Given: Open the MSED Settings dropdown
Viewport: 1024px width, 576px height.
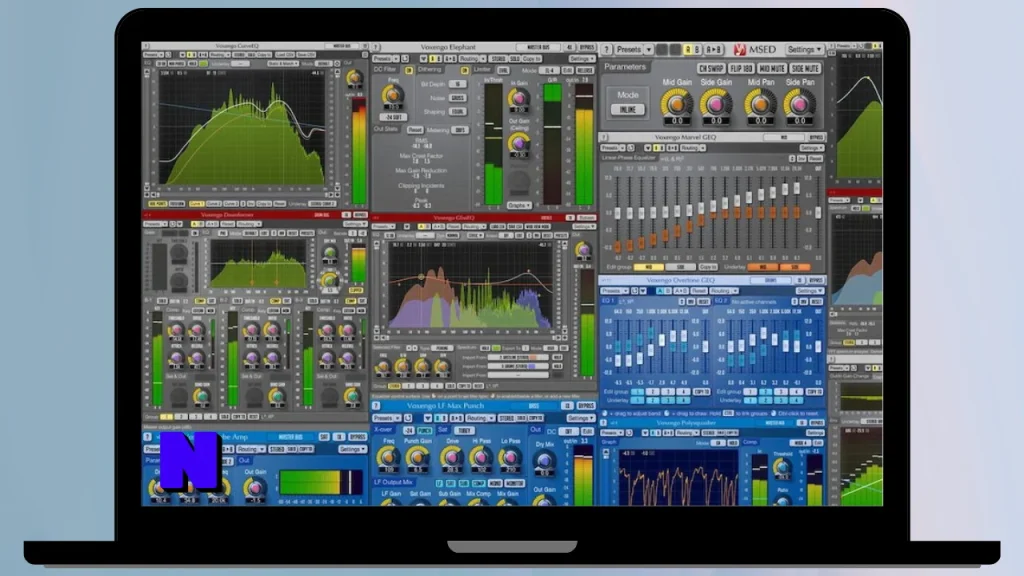Looking at the screenshot, I should point(804,50).
